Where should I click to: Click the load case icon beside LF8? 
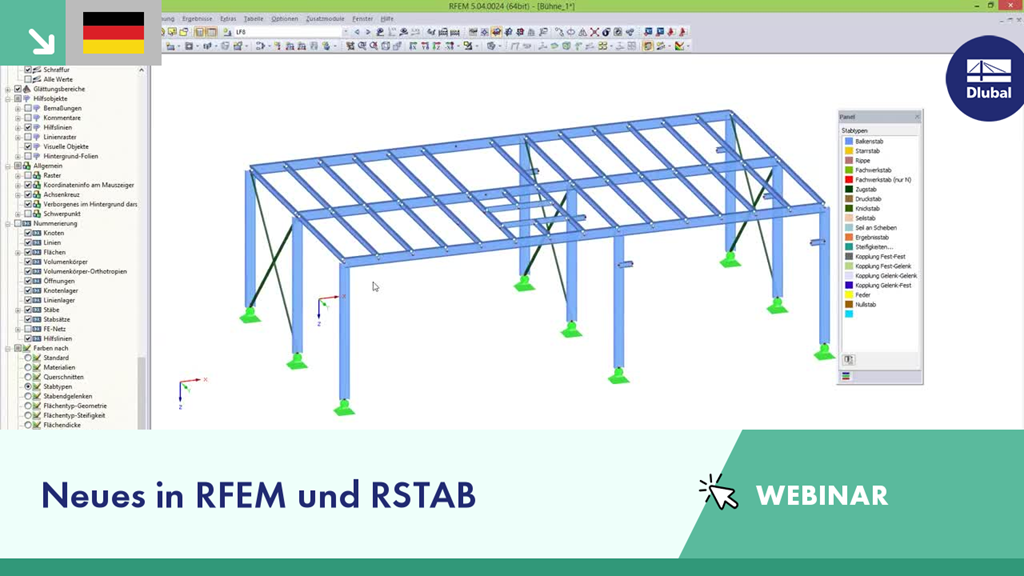tap(227, 32)
